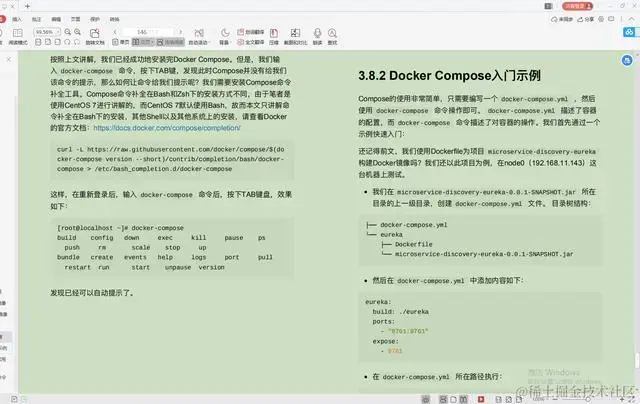Click the blue cloud panel icon

629,32
